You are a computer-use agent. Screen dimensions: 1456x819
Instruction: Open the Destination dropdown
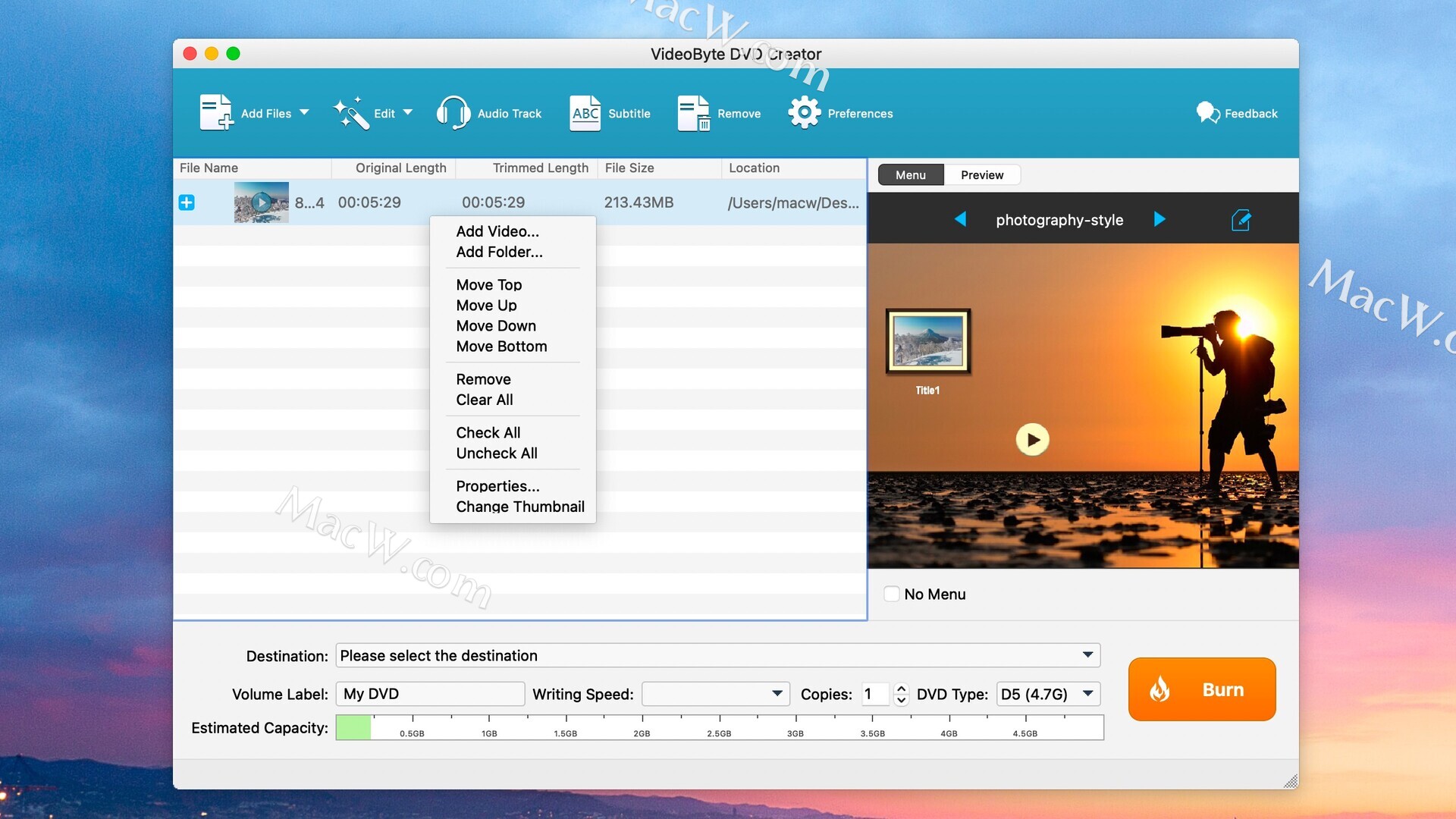[1087, 654]
